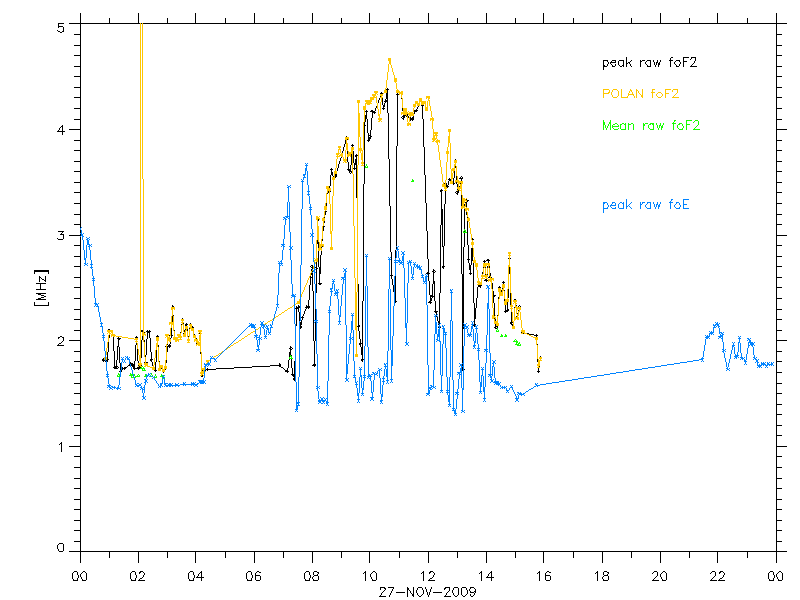Click the y-axis value '0'

click(x=61, y=547)
